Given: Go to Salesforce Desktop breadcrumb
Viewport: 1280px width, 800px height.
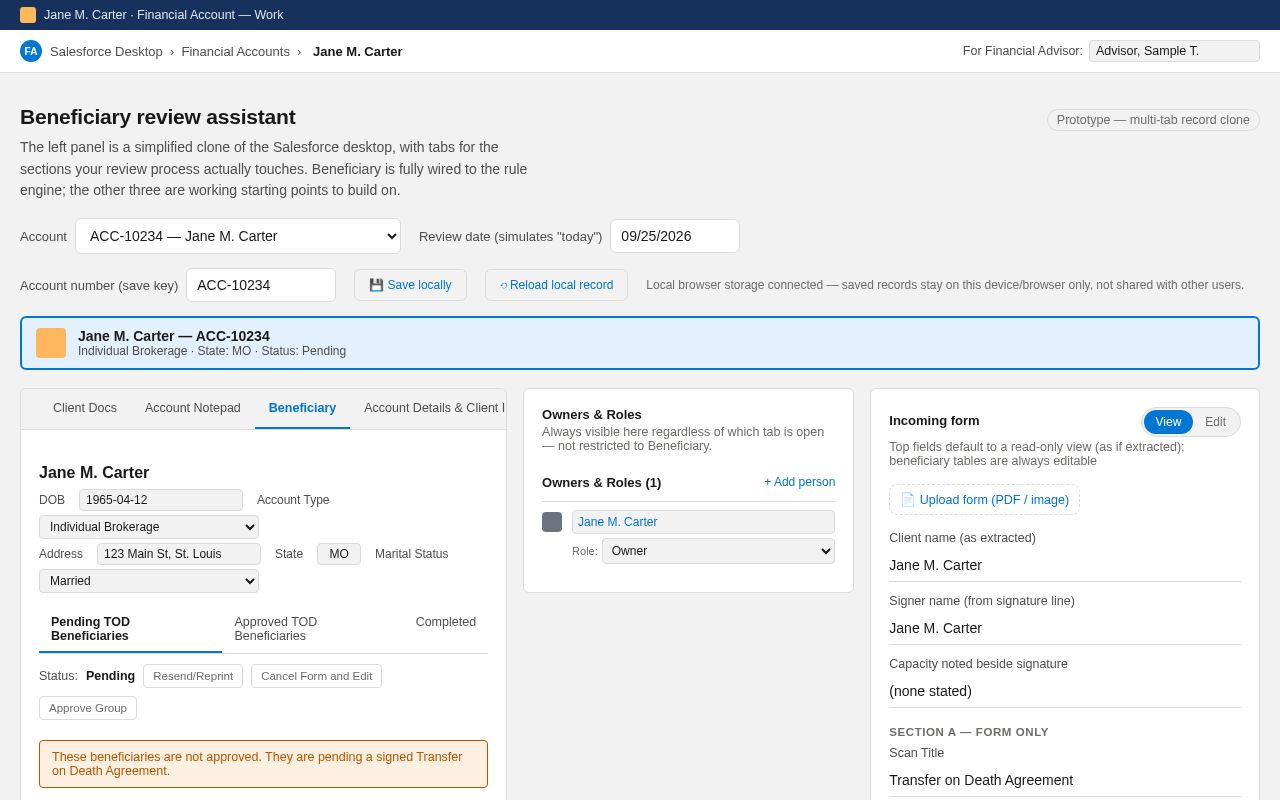Looking at the screenshot, I should (106, 52).
